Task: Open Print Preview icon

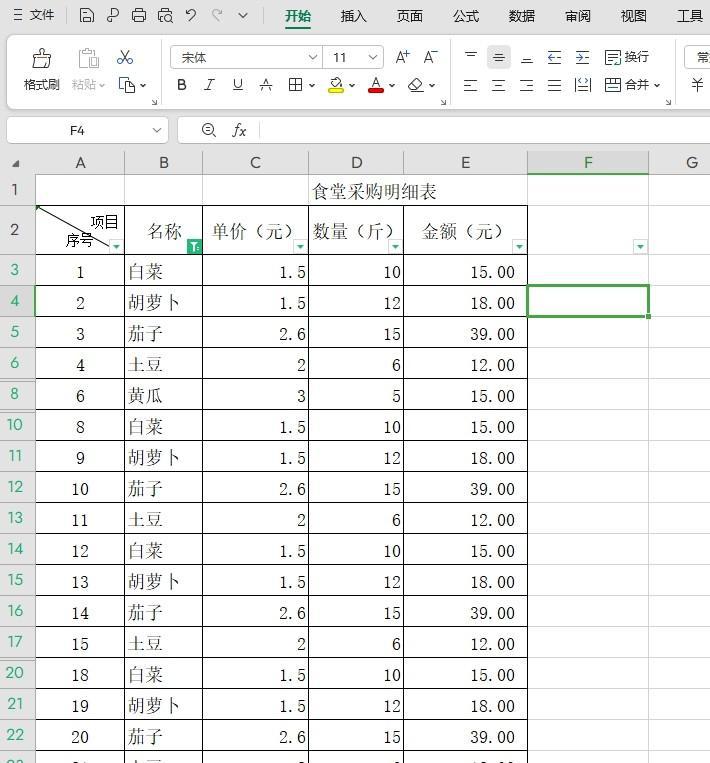Action: 165,16
